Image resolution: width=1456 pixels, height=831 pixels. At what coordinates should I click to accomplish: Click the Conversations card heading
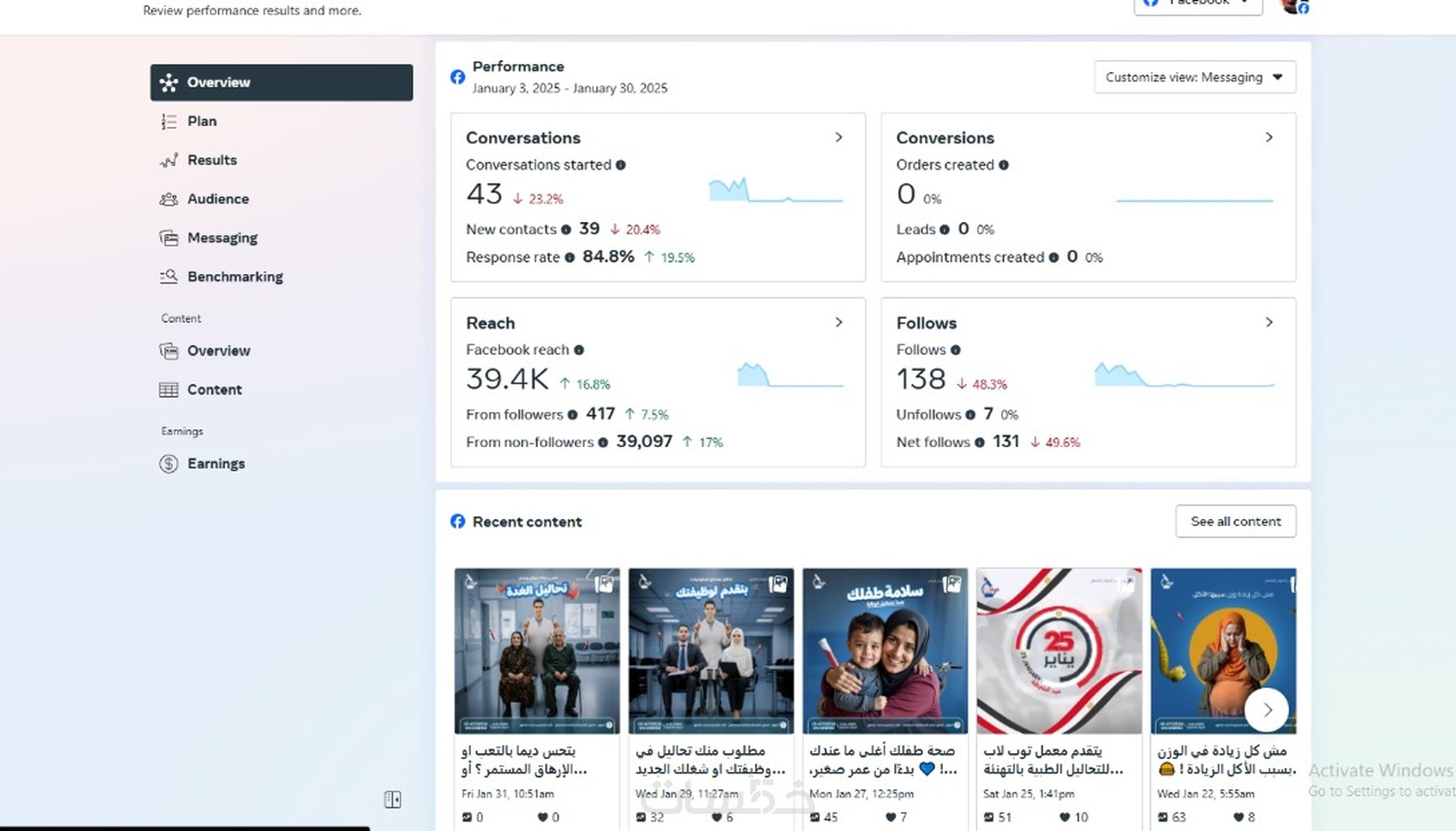(523, 138)
